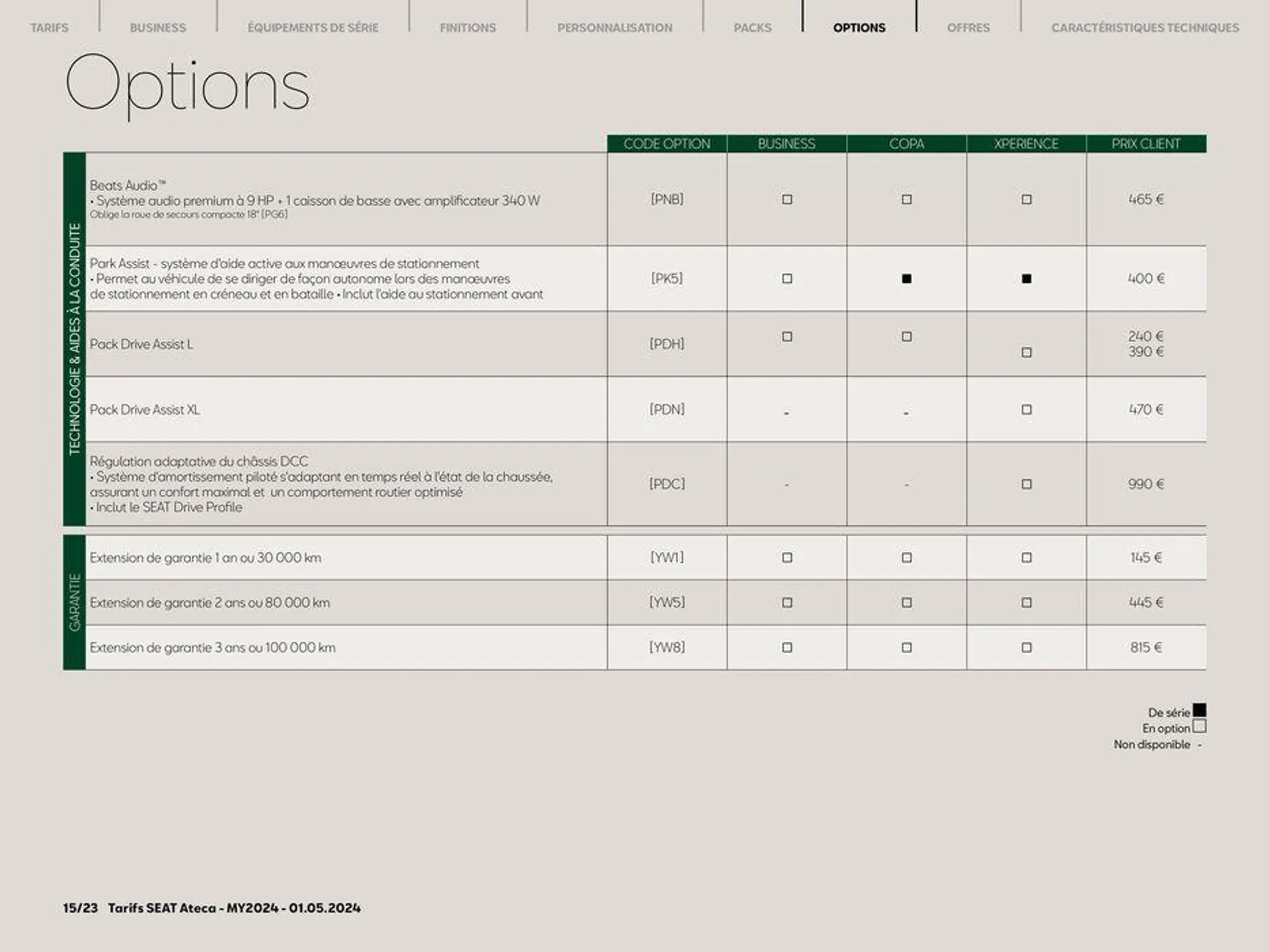The width and height of the screenshot is (1269, 952).
Task: Tick Pack Drive Assist L under Xperience
Action: click(x=1026, y=353)
